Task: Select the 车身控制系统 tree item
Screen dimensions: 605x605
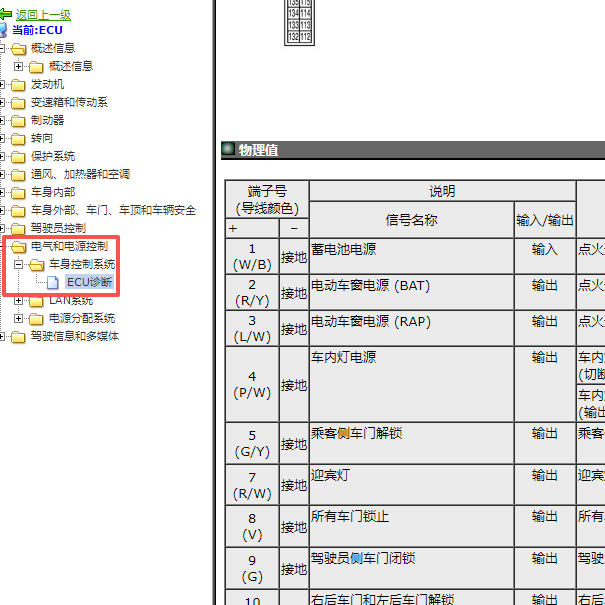Action: (82, 264)
